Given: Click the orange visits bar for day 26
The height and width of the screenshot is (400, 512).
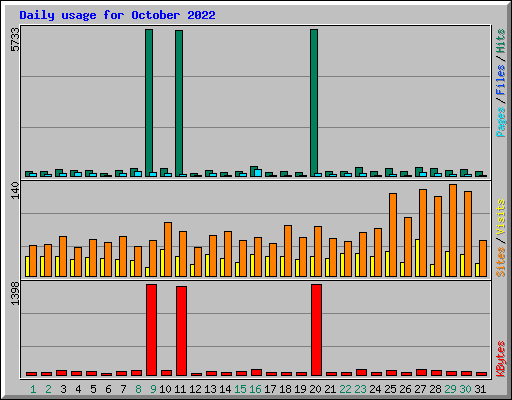Looking at the screenshot, I should pyautogui.click(x=408, y=247).
